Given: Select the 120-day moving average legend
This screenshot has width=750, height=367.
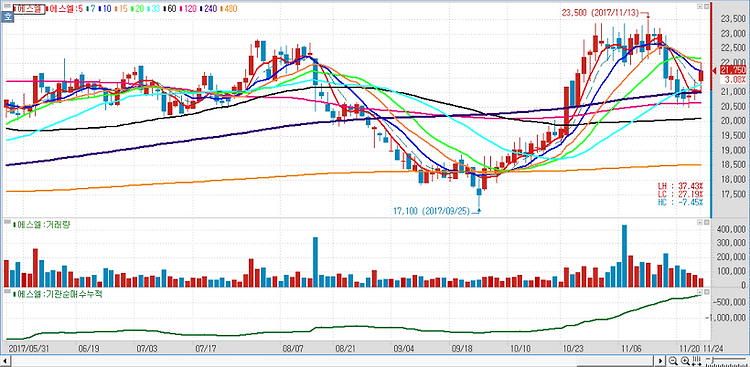Looking at the screenshot, I should pos(188,9).
